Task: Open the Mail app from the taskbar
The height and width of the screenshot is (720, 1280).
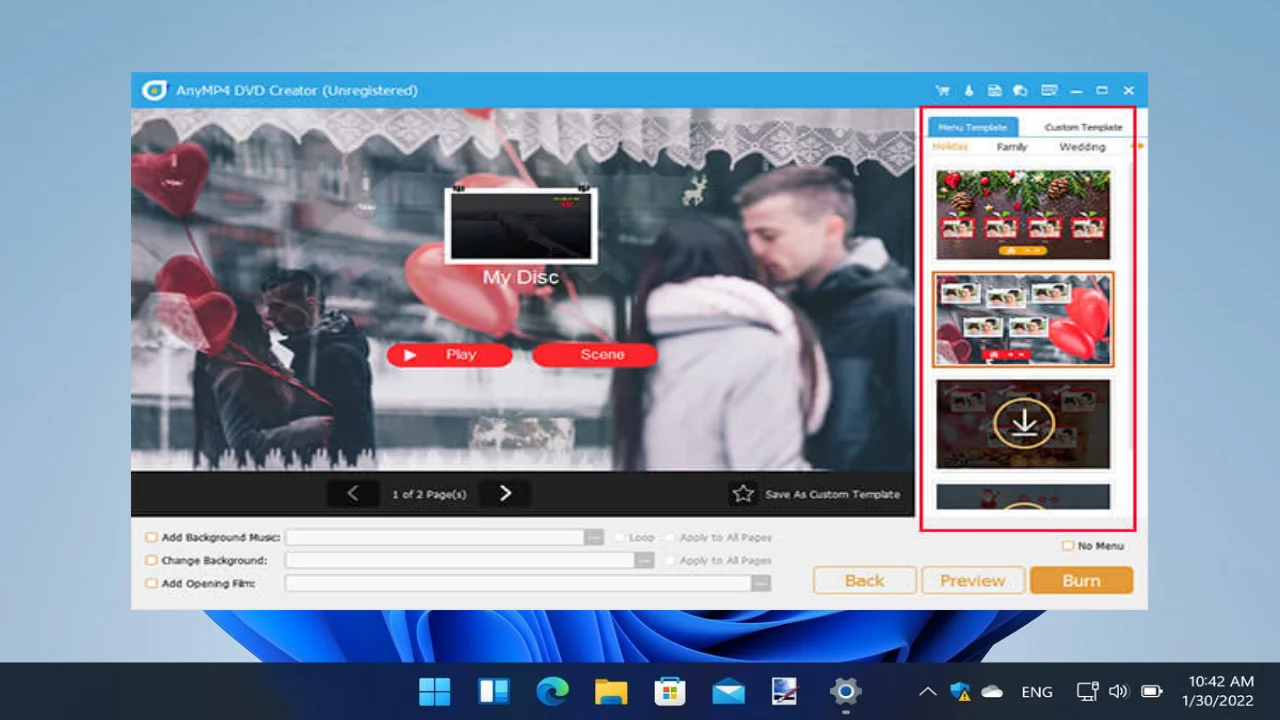Action: 728,691
